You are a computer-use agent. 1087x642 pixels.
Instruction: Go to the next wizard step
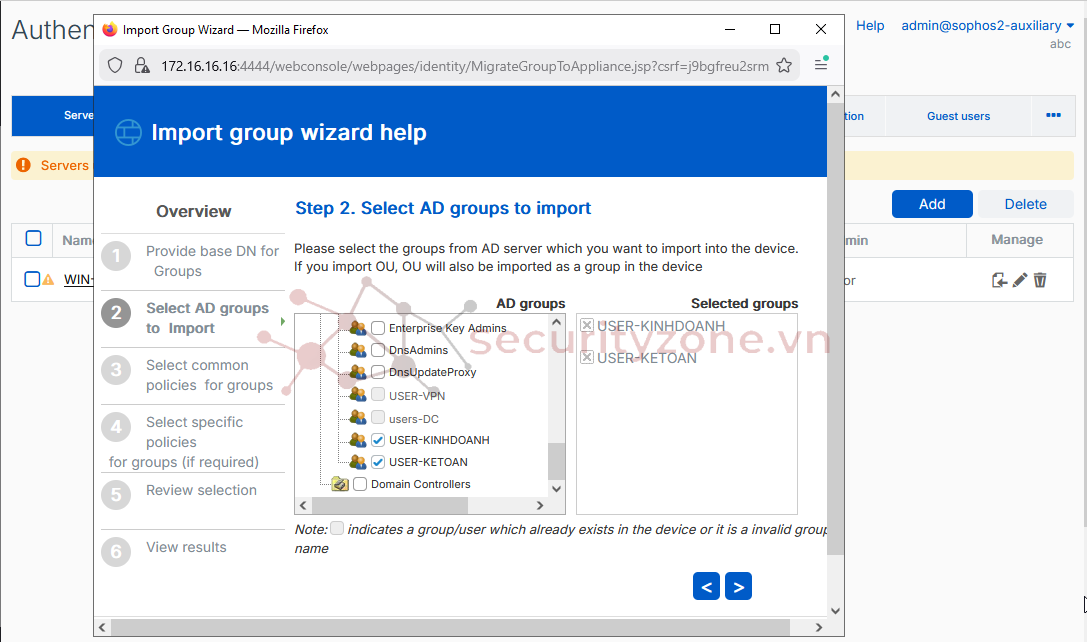[x=738, y=587]
